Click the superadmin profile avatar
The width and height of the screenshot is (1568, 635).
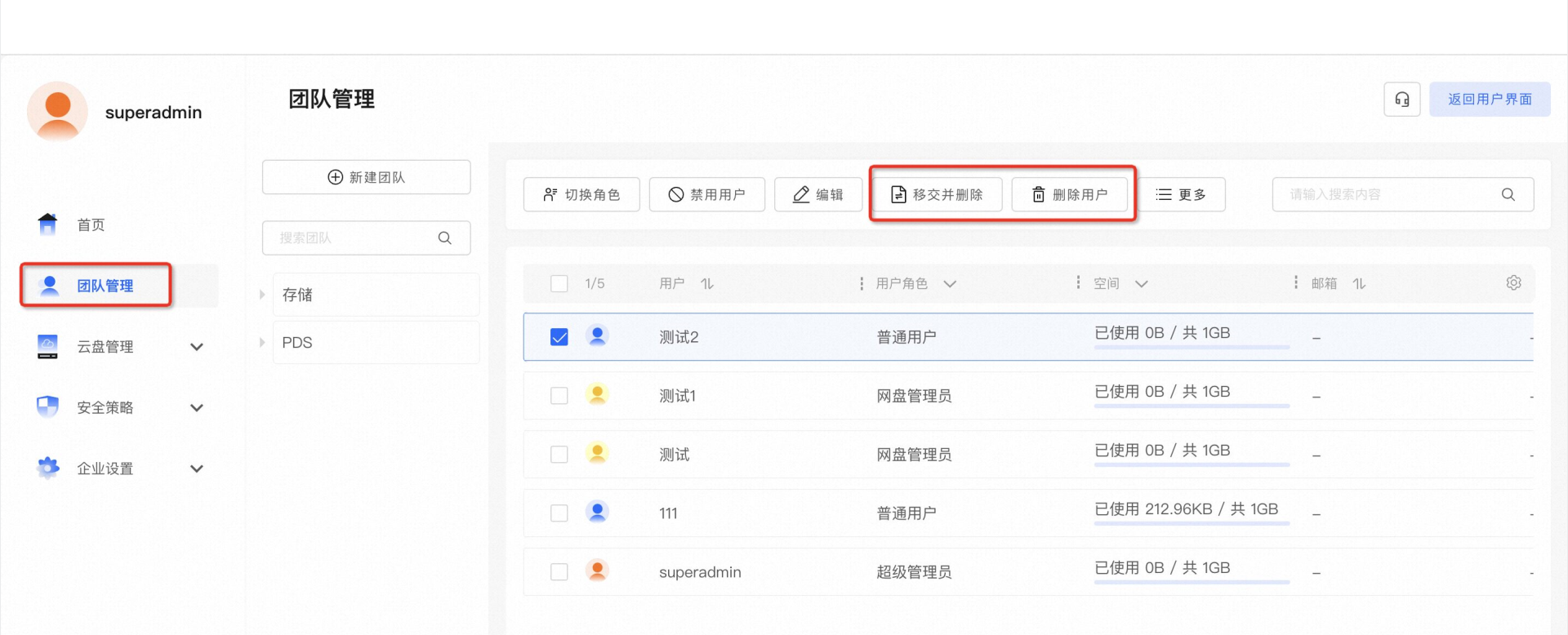pyautogui.click(x=57, y=111)
